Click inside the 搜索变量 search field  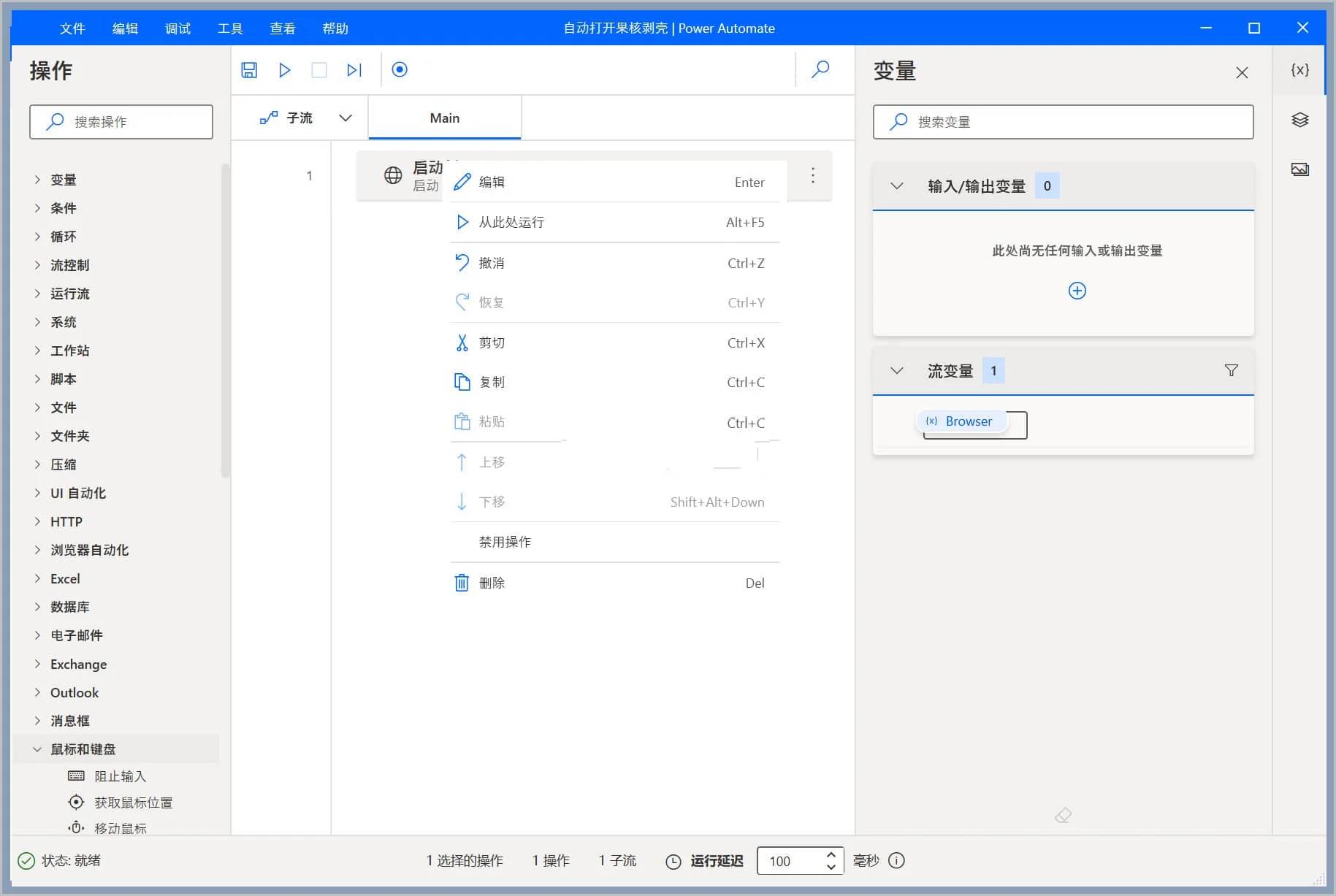1063,121
